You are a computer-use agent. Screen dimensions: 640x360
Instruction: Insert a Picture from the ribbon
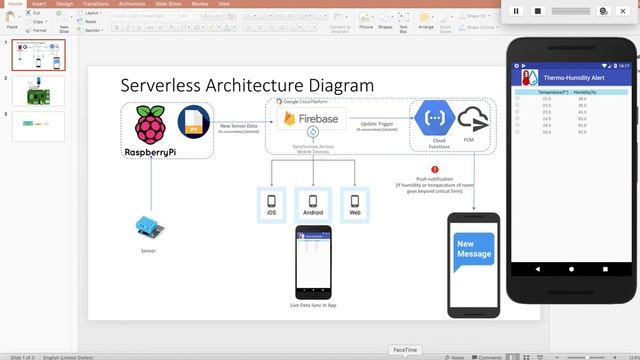(366, 21)
